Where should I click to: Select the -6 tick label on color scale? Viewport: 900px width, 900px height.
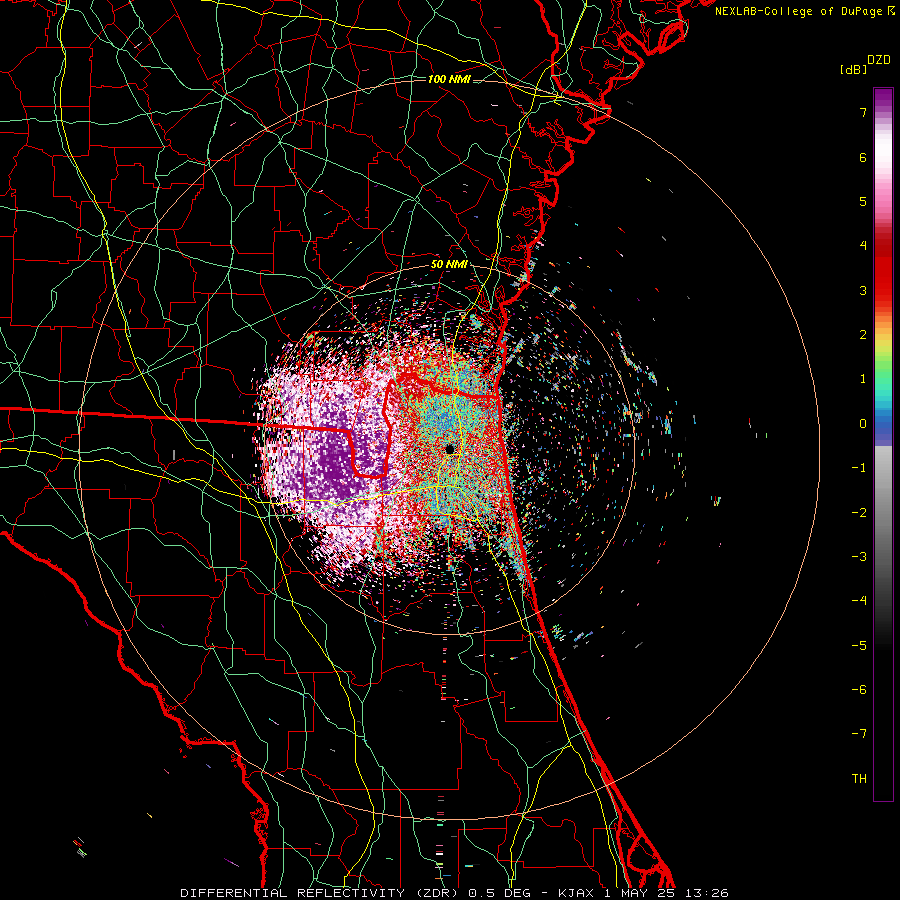click(859, 690)
